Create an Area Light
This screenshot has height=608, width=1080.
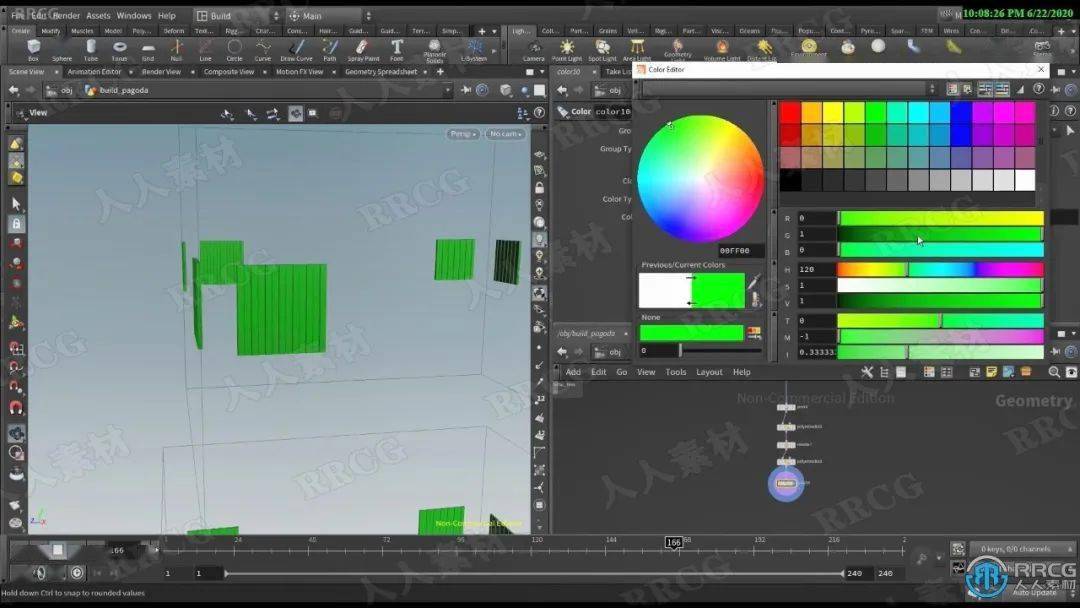[x=637, y=50]
